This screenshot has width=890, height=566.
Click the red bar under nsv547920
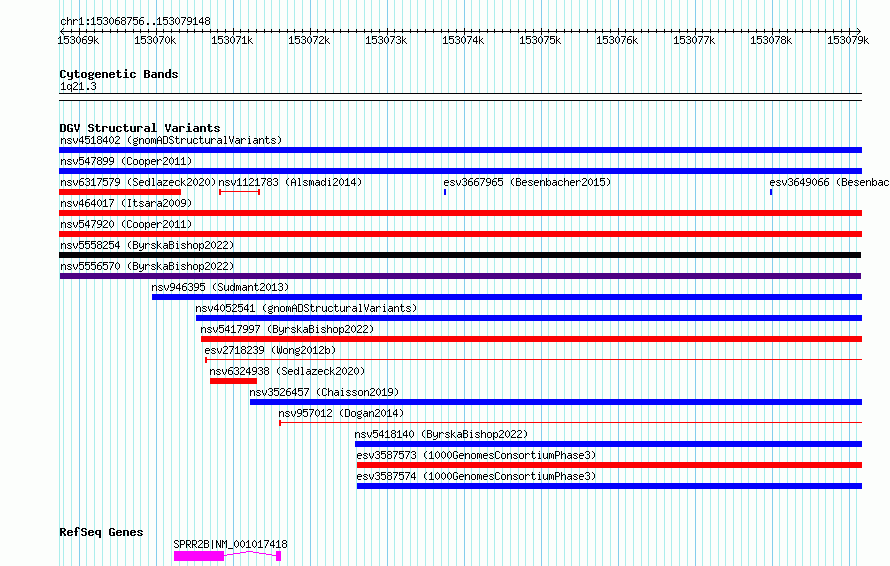460,234
